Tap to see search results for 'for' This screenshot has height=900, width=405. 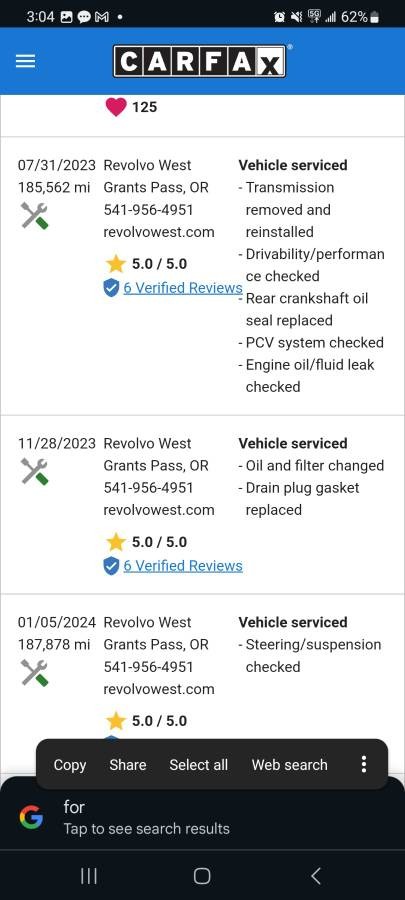point(146,829)
